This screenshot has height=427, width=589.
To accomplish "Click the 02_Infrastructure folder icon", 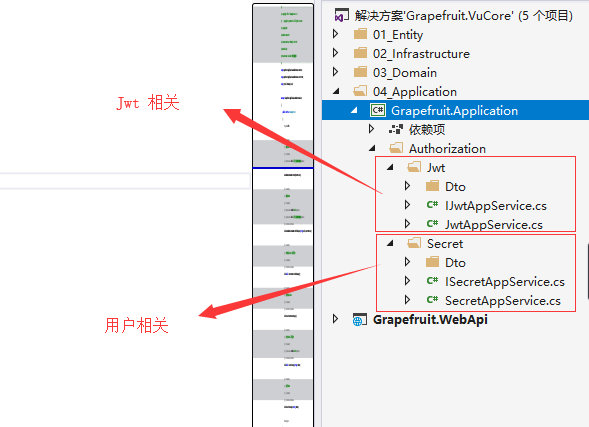I will [x=360, y=53].
